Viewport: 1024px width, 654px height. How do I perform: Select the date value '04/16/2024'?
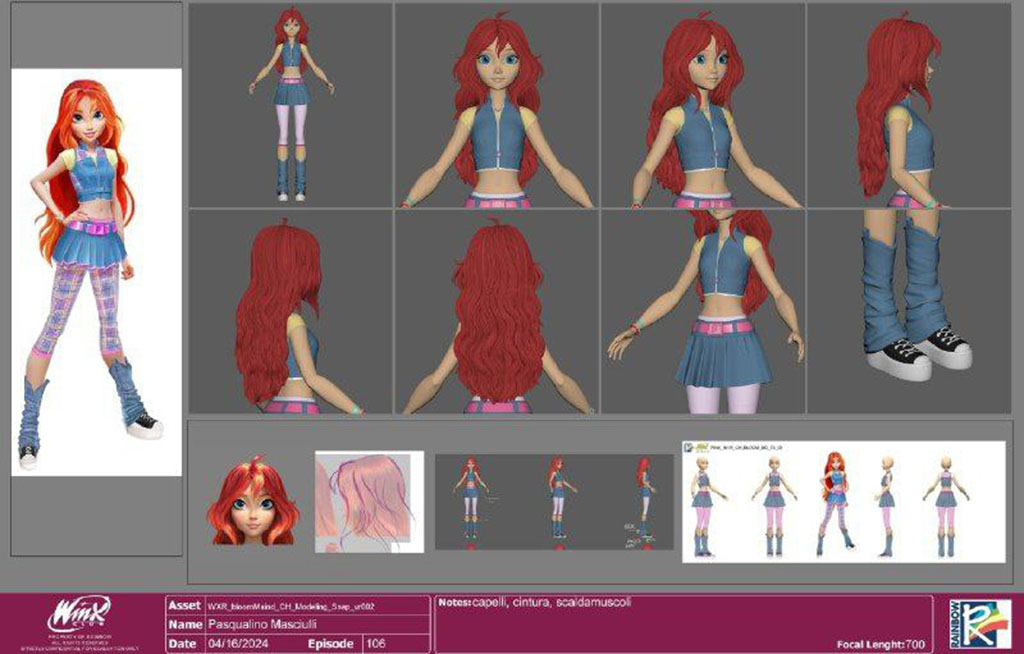238,644
